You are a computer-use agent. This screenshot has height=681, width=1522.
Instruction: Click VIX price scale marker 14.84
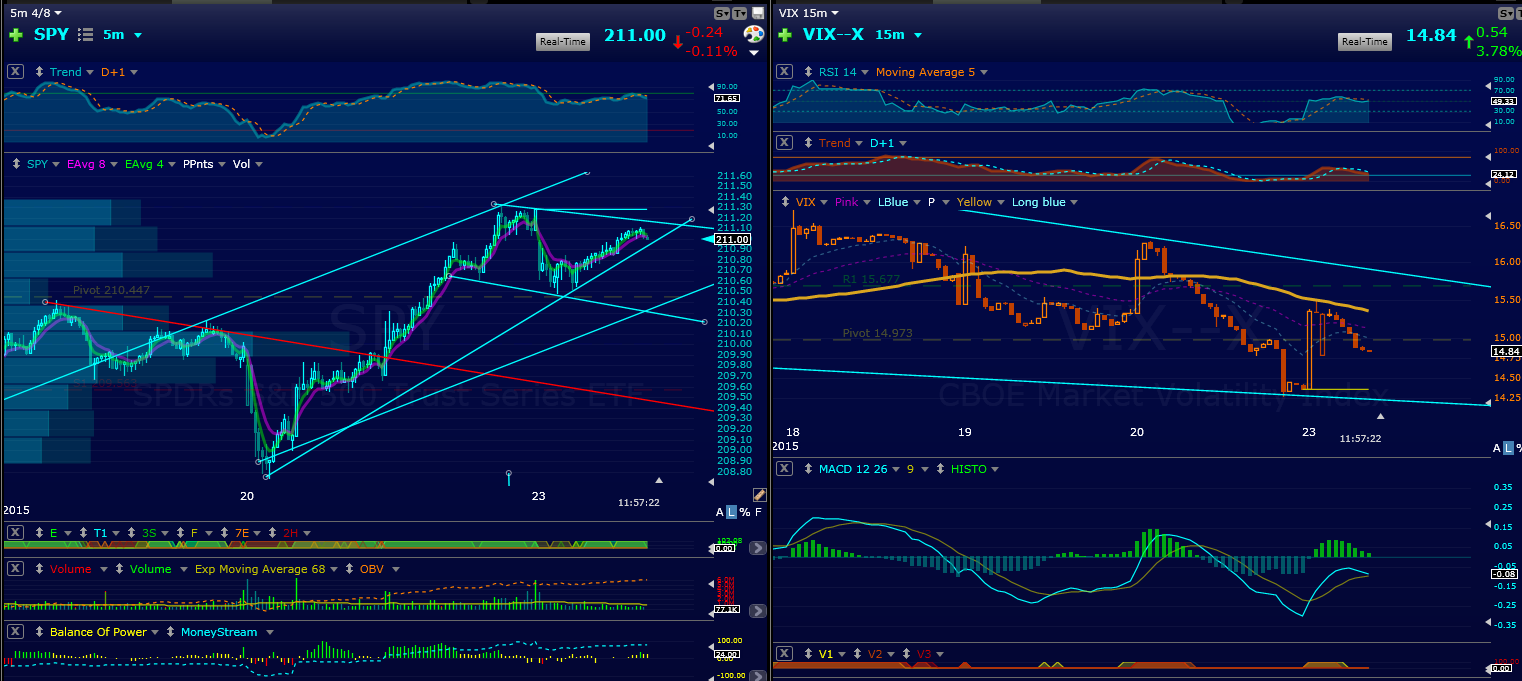pos(1506,352)
